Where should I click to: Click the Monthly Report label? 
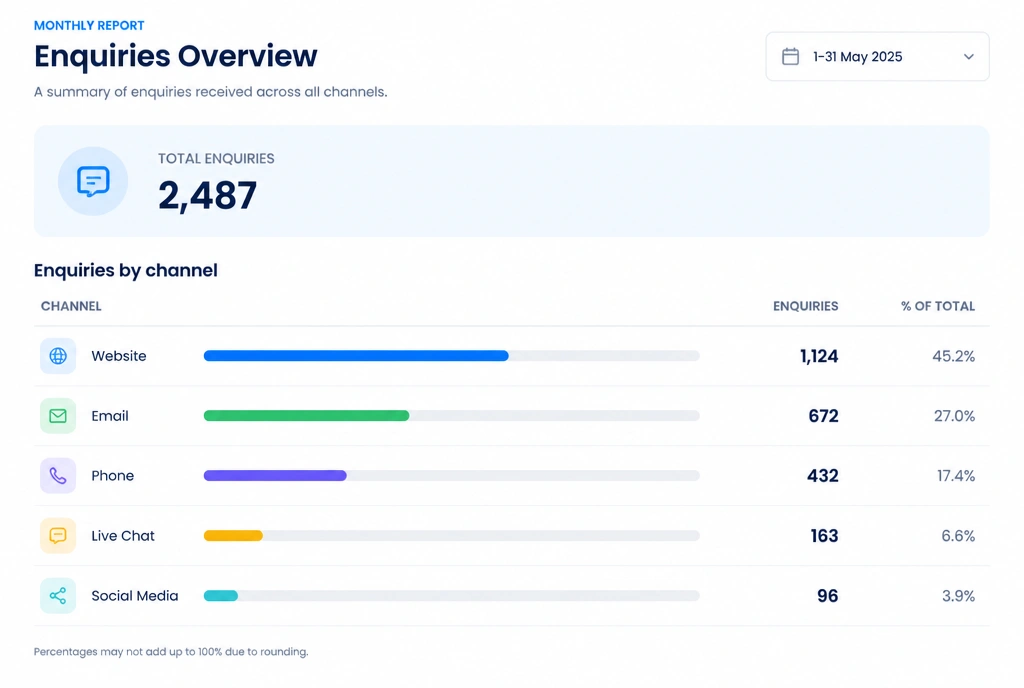89,25
